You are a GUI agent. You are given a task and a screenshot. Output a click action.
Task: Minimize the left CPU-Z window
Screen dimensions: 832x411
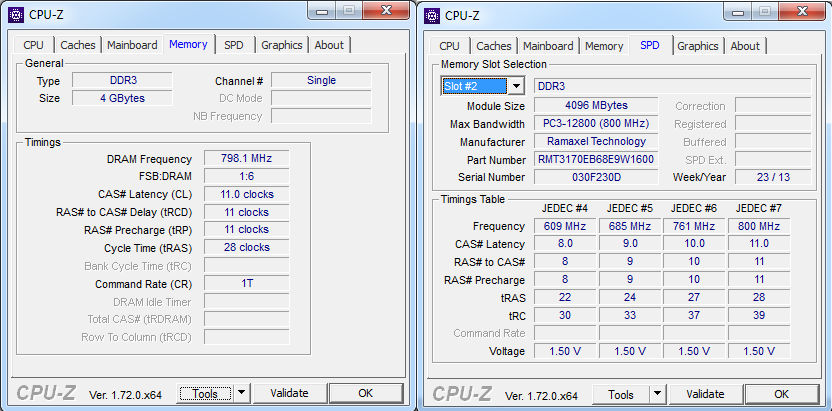click(x=323, y=12)
